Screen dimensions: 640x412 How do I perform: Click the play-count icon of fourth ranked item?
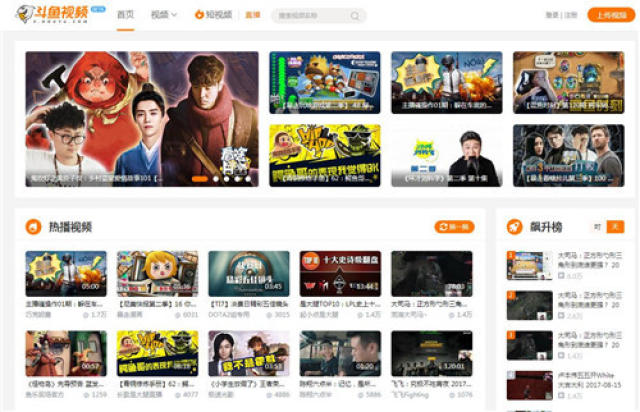(x=561, y=396)
